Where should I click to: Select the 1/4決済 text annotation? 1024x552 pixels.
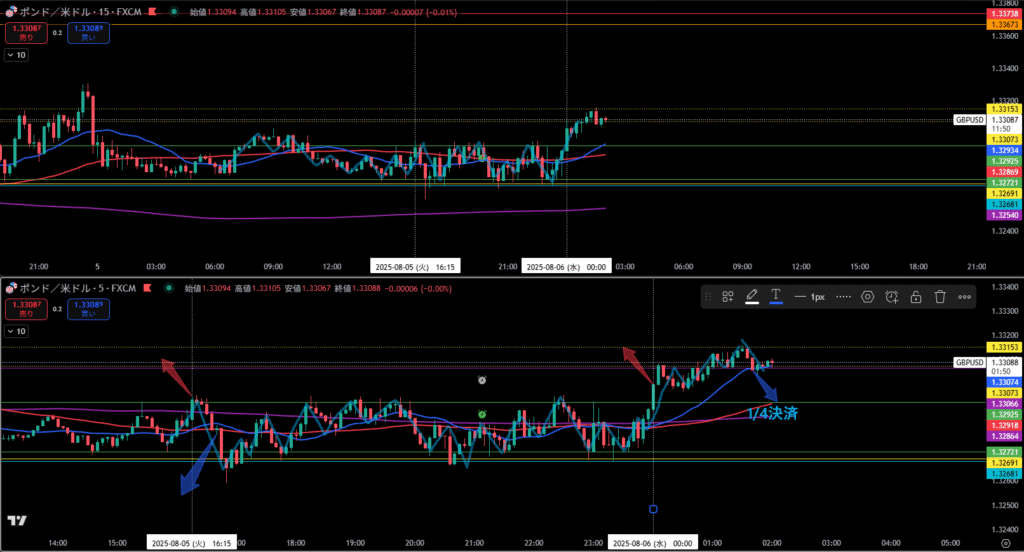773,413
